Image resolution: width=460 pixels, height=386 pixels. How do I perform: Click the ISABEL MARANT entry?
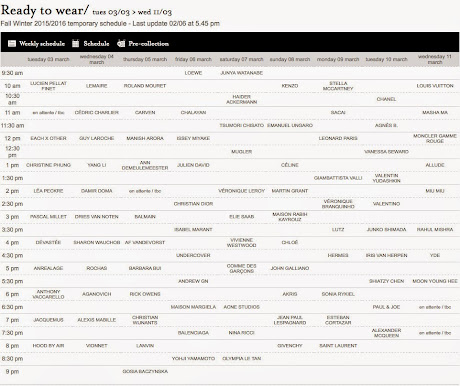[193, 229]
